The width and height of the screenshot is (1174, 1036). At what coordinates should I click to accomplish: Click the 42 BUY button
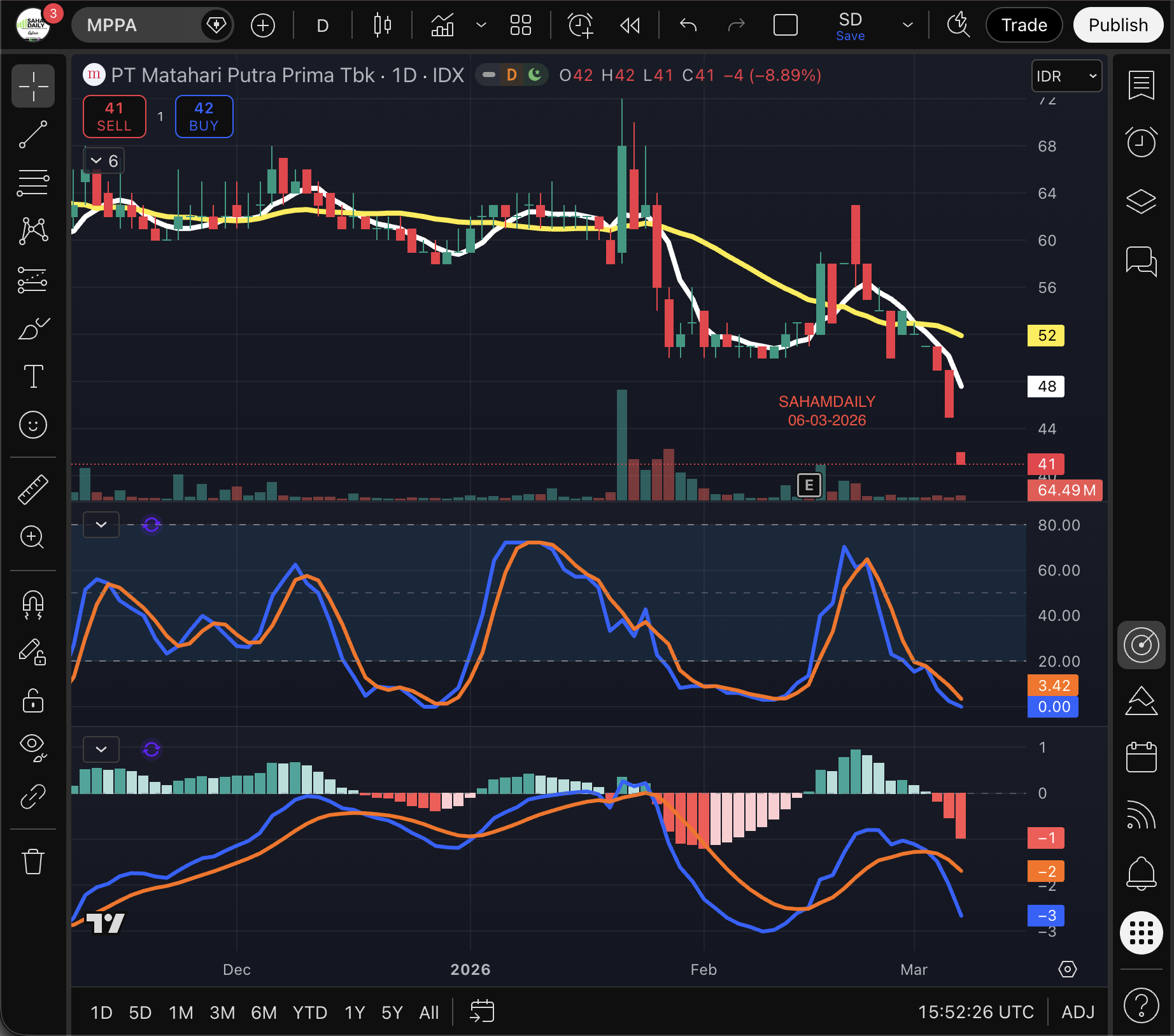(x=204, y=117)
